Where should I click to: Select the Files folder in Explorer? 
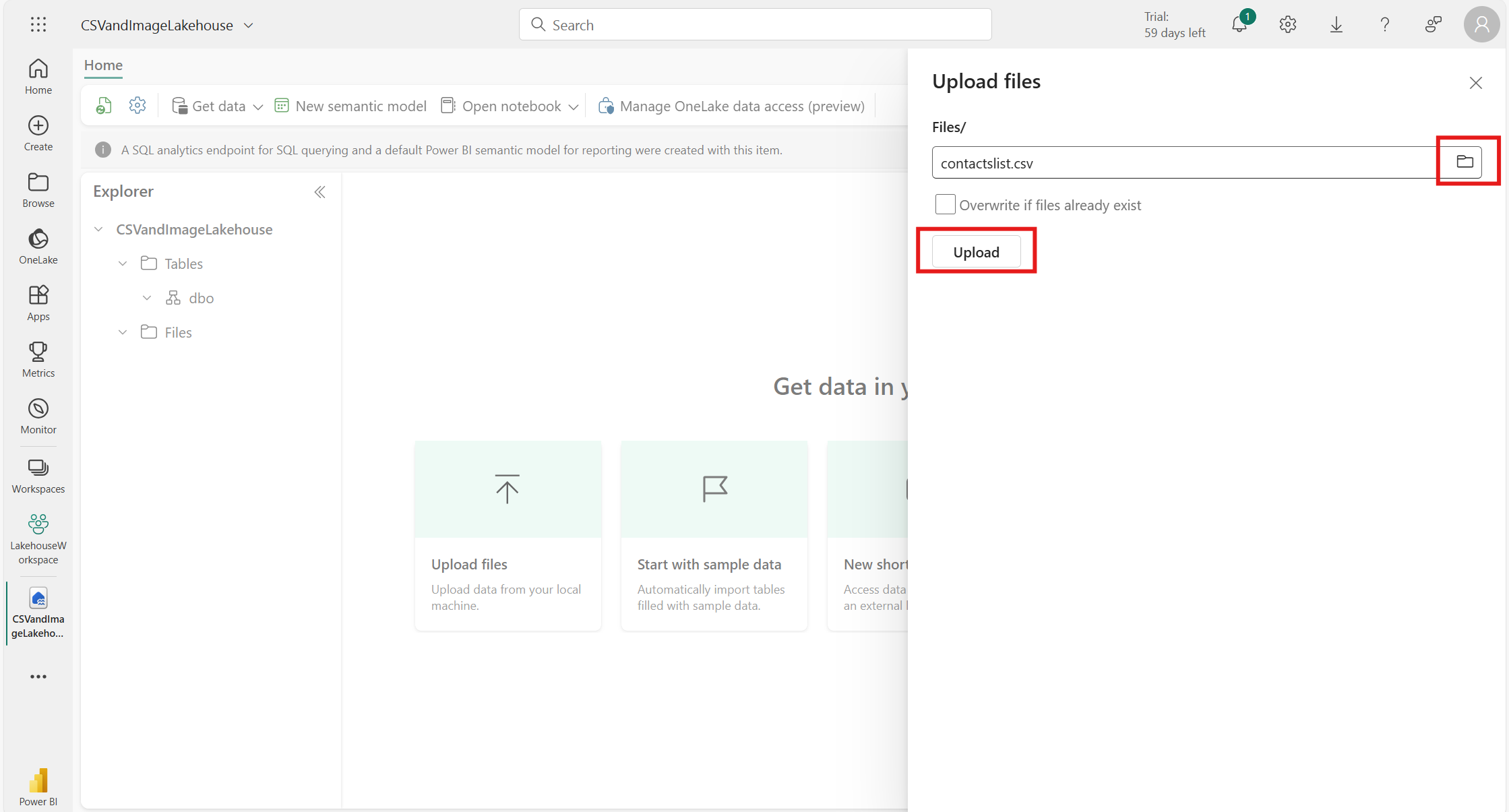(178, 332)
